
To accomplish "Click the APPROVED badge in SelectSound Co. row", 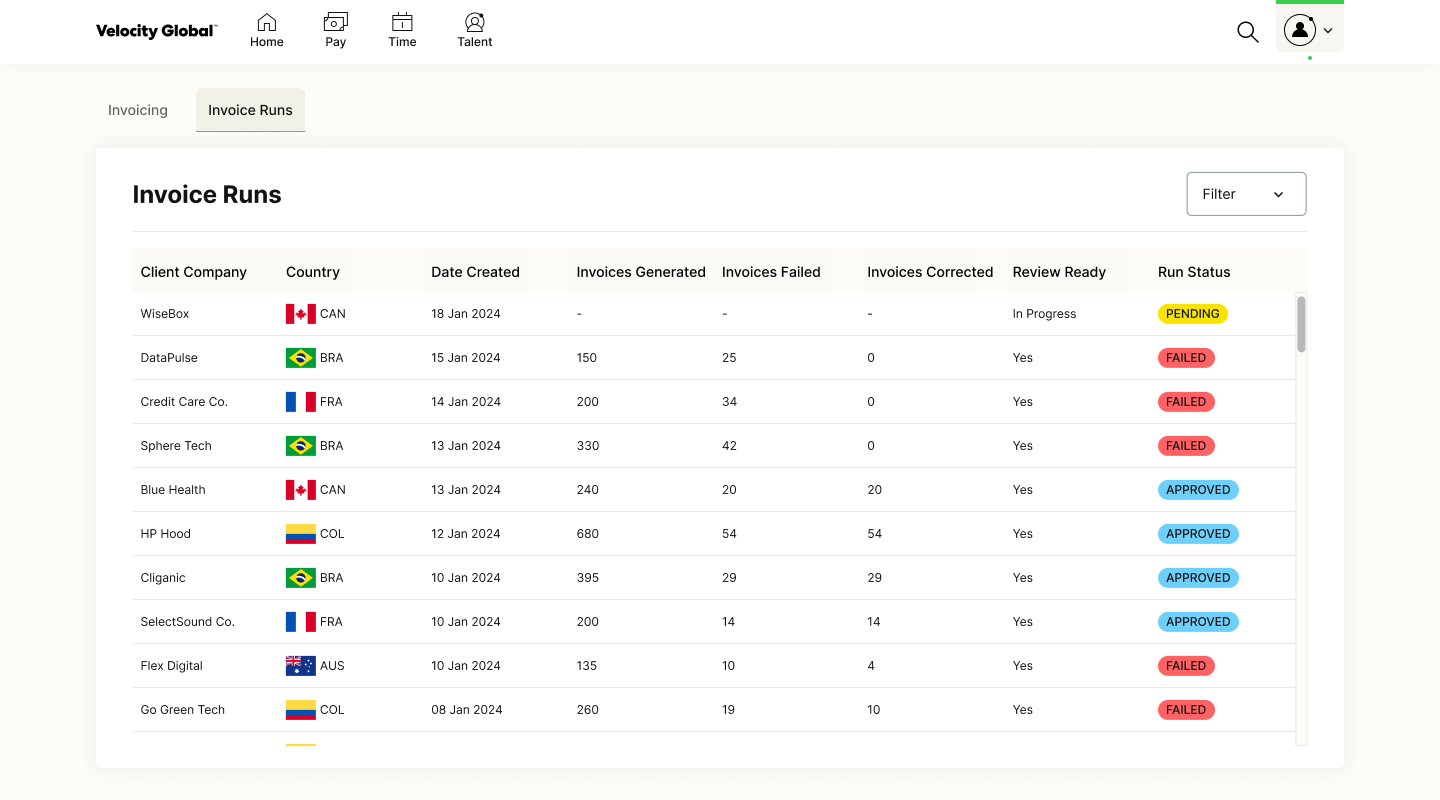I will click(x=1198, y=622).
